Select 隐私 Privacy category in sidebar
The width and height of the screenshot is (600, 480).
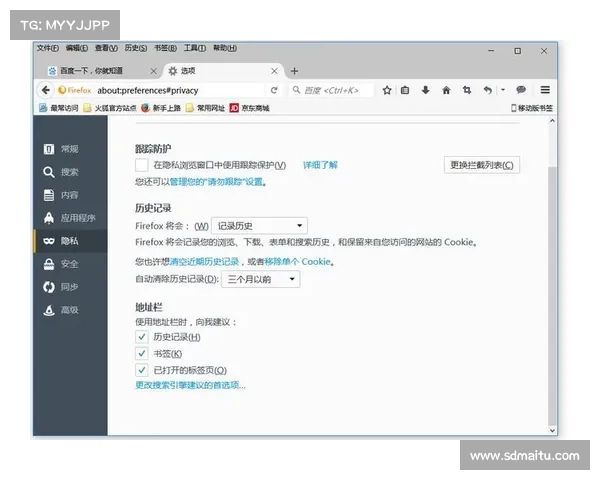tap(70, 241)
